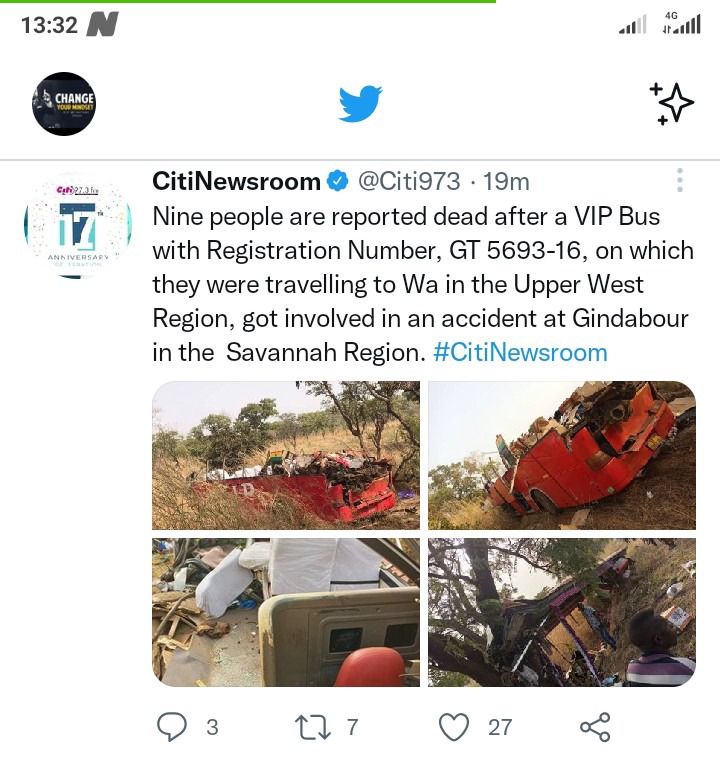
Task: Open the sparkle timeline settings icon
Action: coord(672,104)
